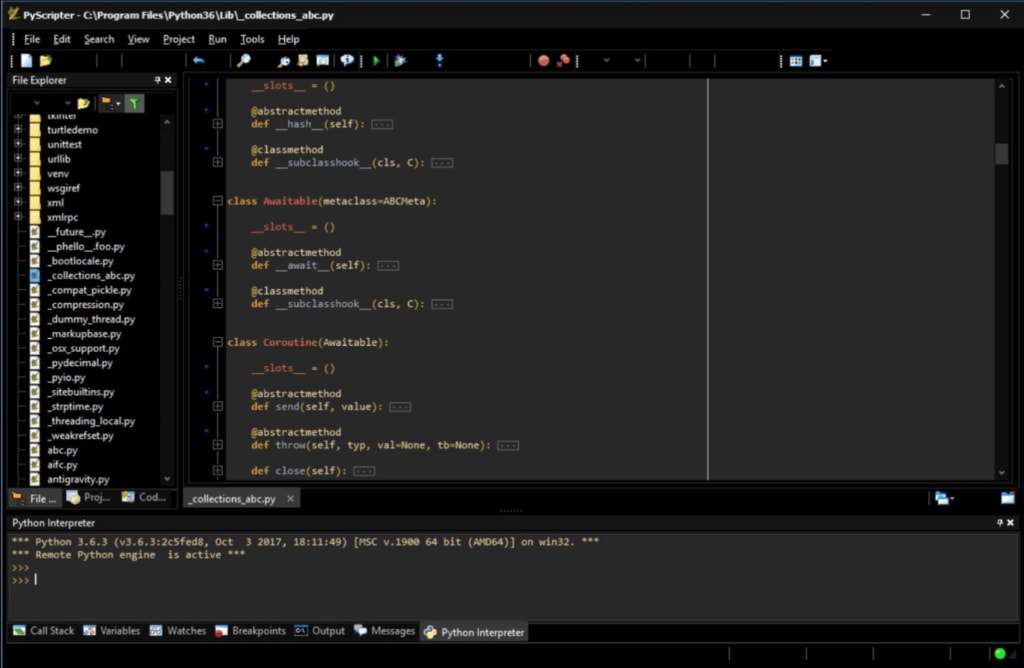Open the layout dropdown arrow near top right
The image size is (1024, 668).
[x=825, y=61]
